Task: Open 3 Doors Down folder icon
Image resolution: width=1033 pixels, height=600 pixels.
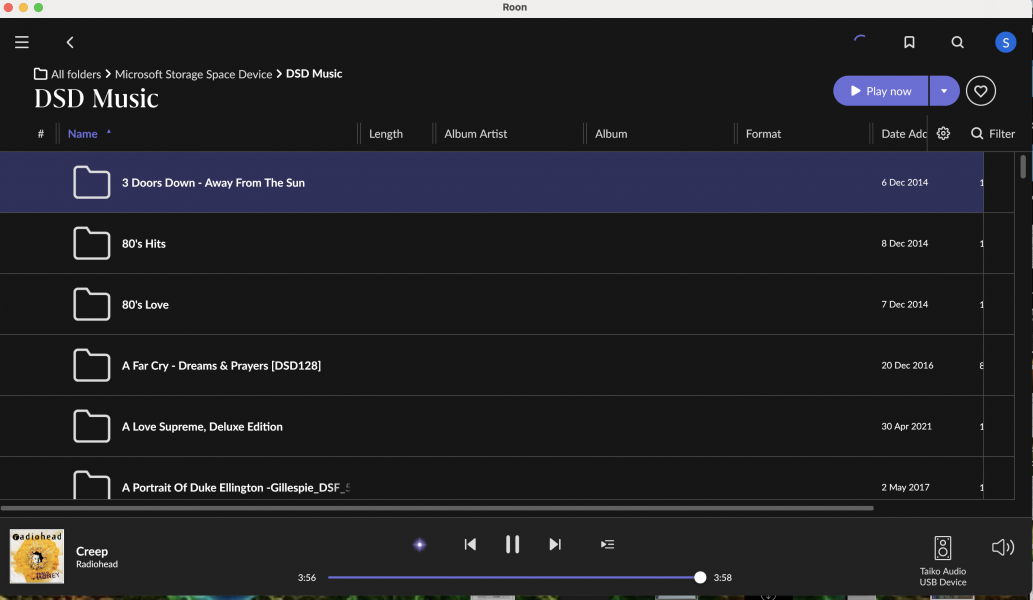Action: coord(92,182)
